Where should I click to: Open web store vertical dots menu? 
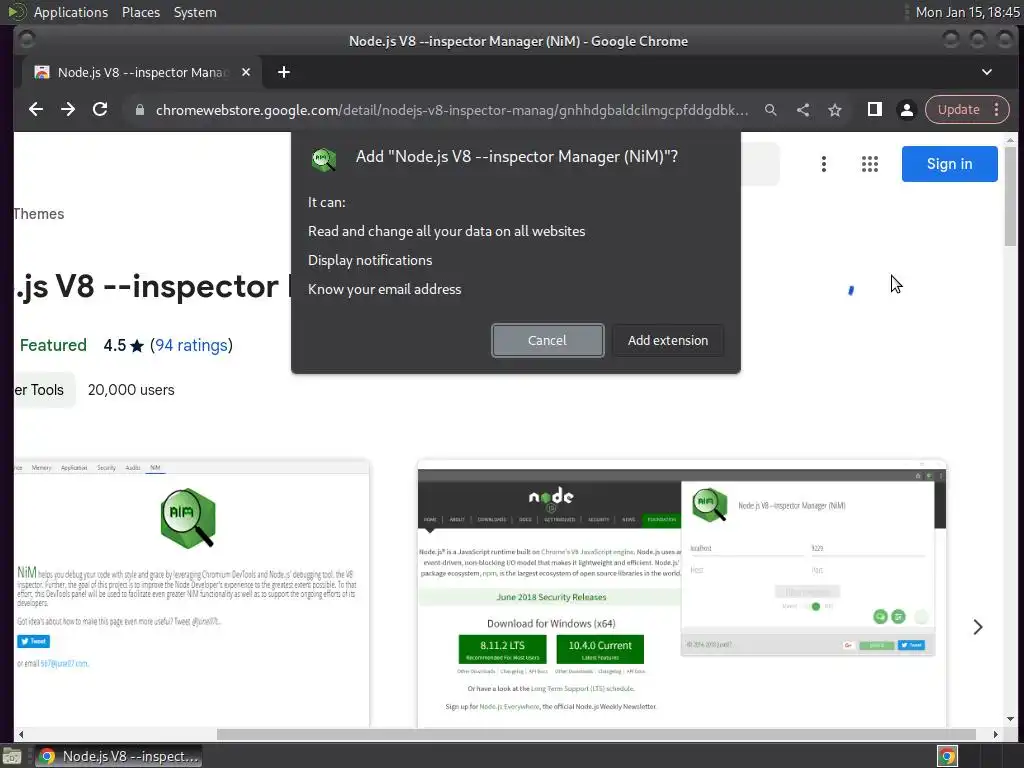pyautogui.click(x=824, y=164)
